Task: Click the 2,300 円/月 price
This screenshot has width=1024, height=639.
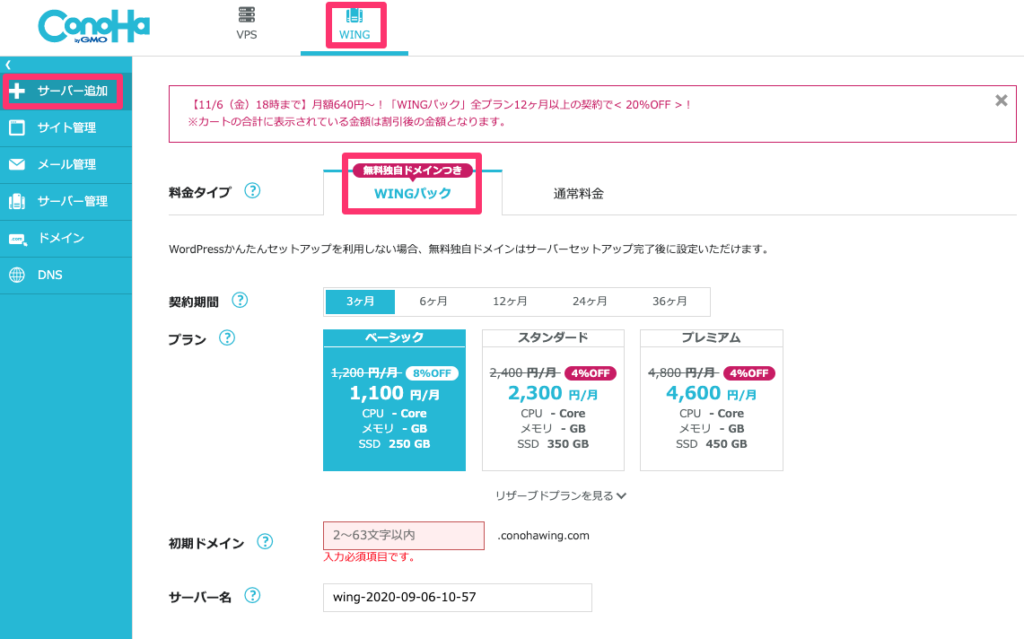Action: (553, 393)
